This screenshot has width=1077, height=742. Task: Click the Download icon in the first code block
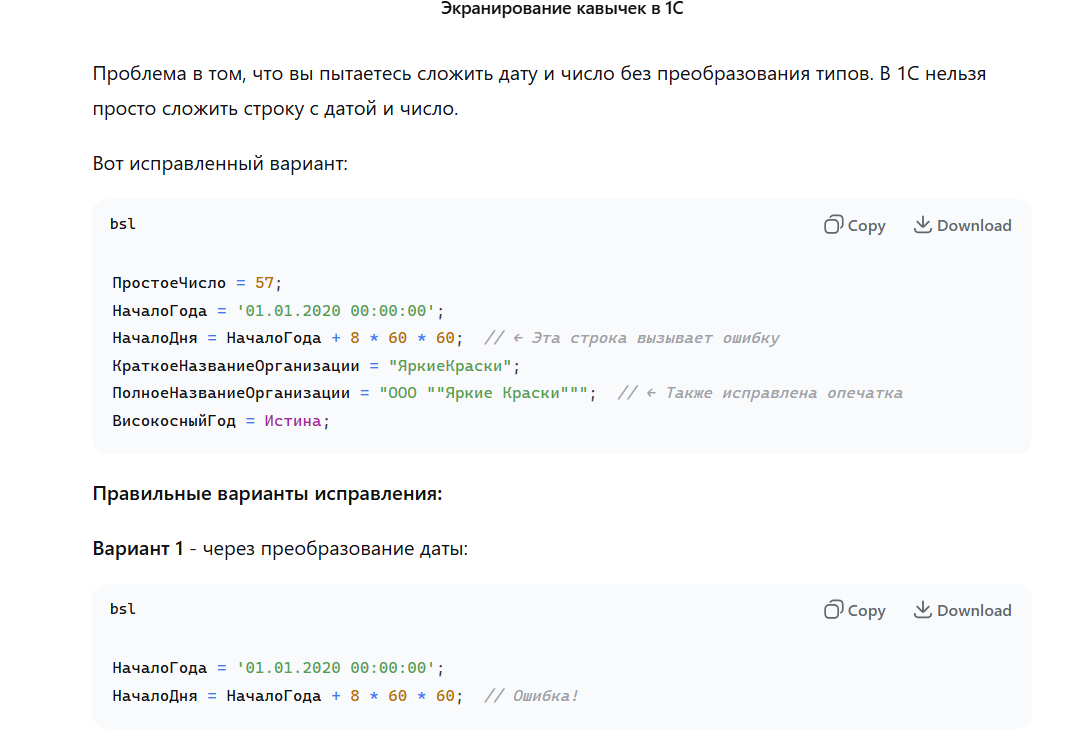922,225
